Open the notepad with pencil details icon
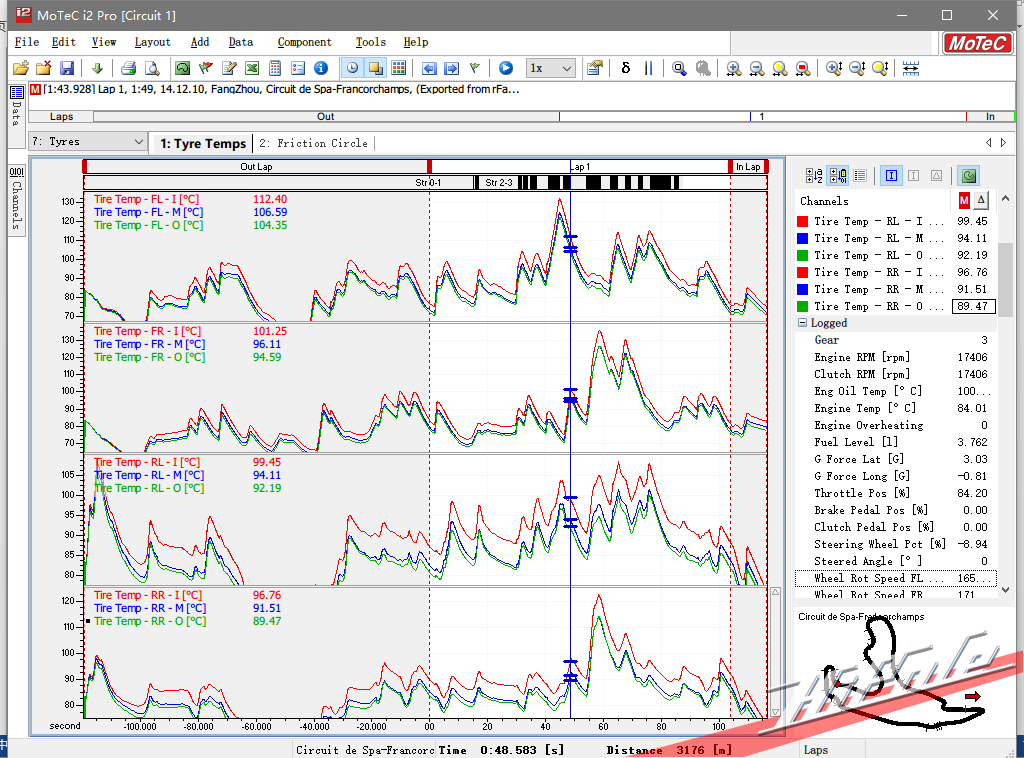The width and height of the screenshot is (1024, 758). [229, 68]
